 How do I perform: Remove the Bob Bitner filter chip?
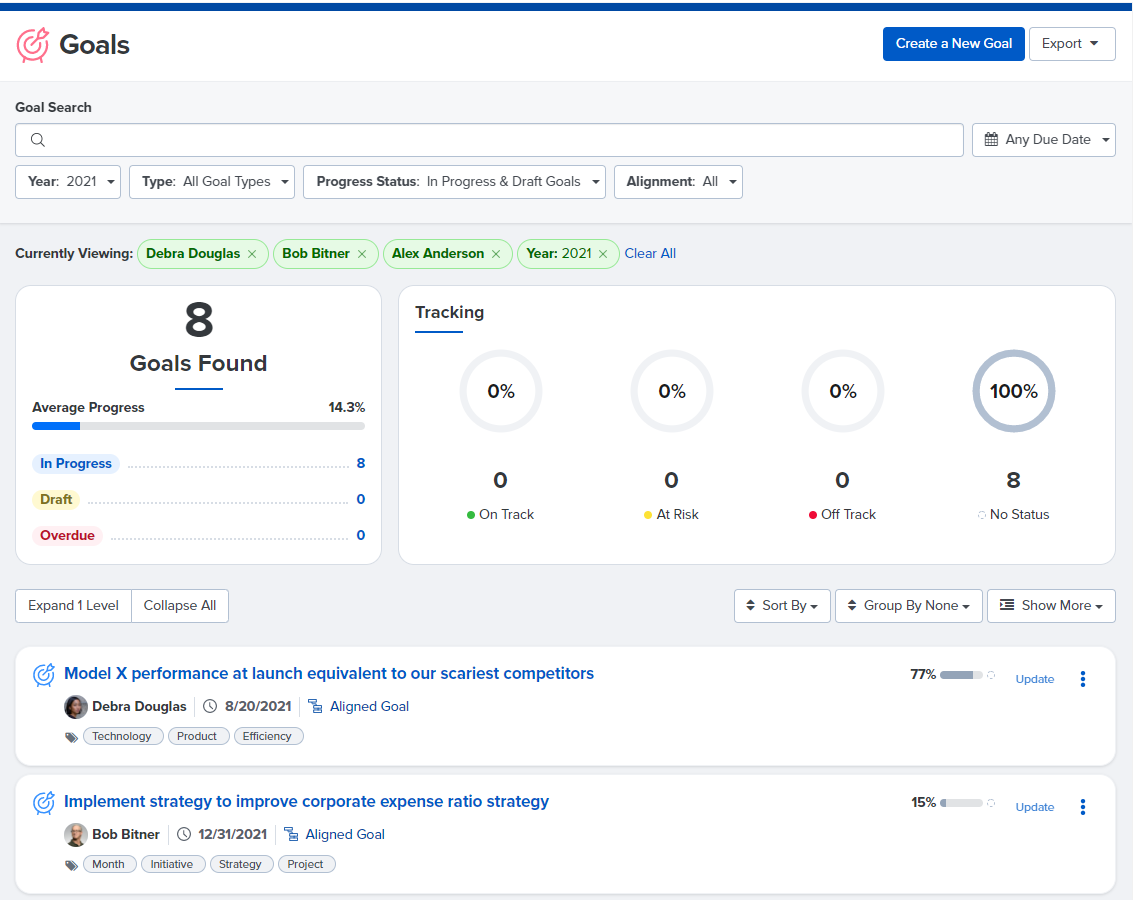coord(362,254)
